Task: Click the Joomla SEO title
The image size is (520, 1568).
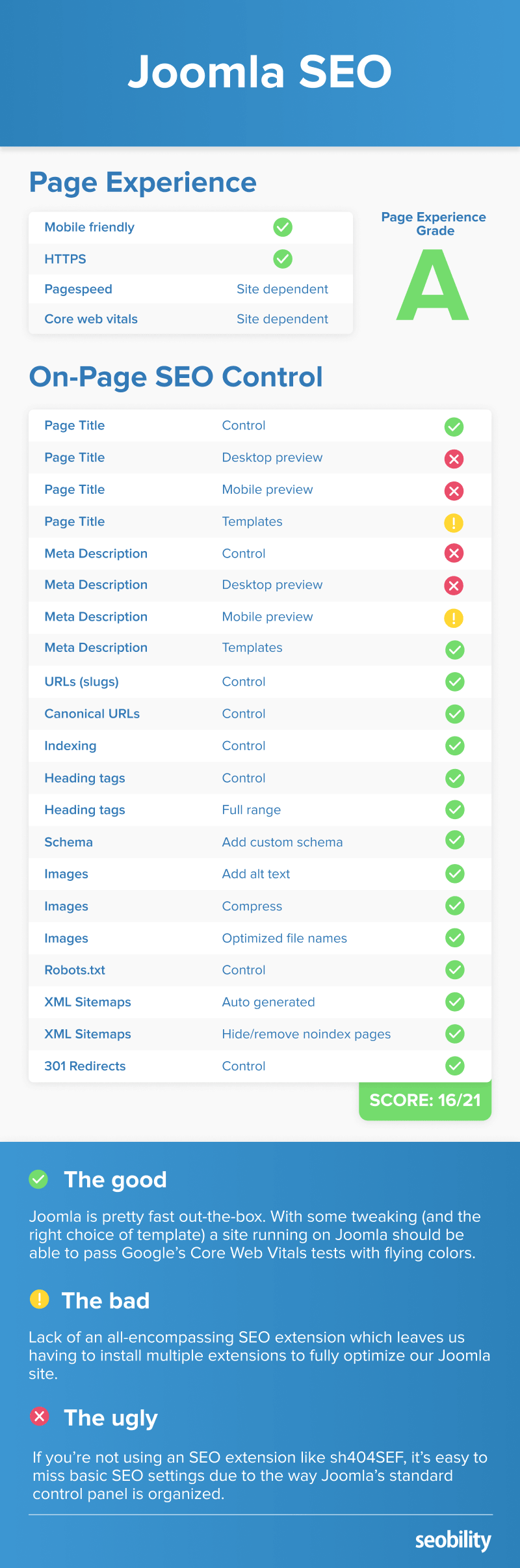Action: 260,72
